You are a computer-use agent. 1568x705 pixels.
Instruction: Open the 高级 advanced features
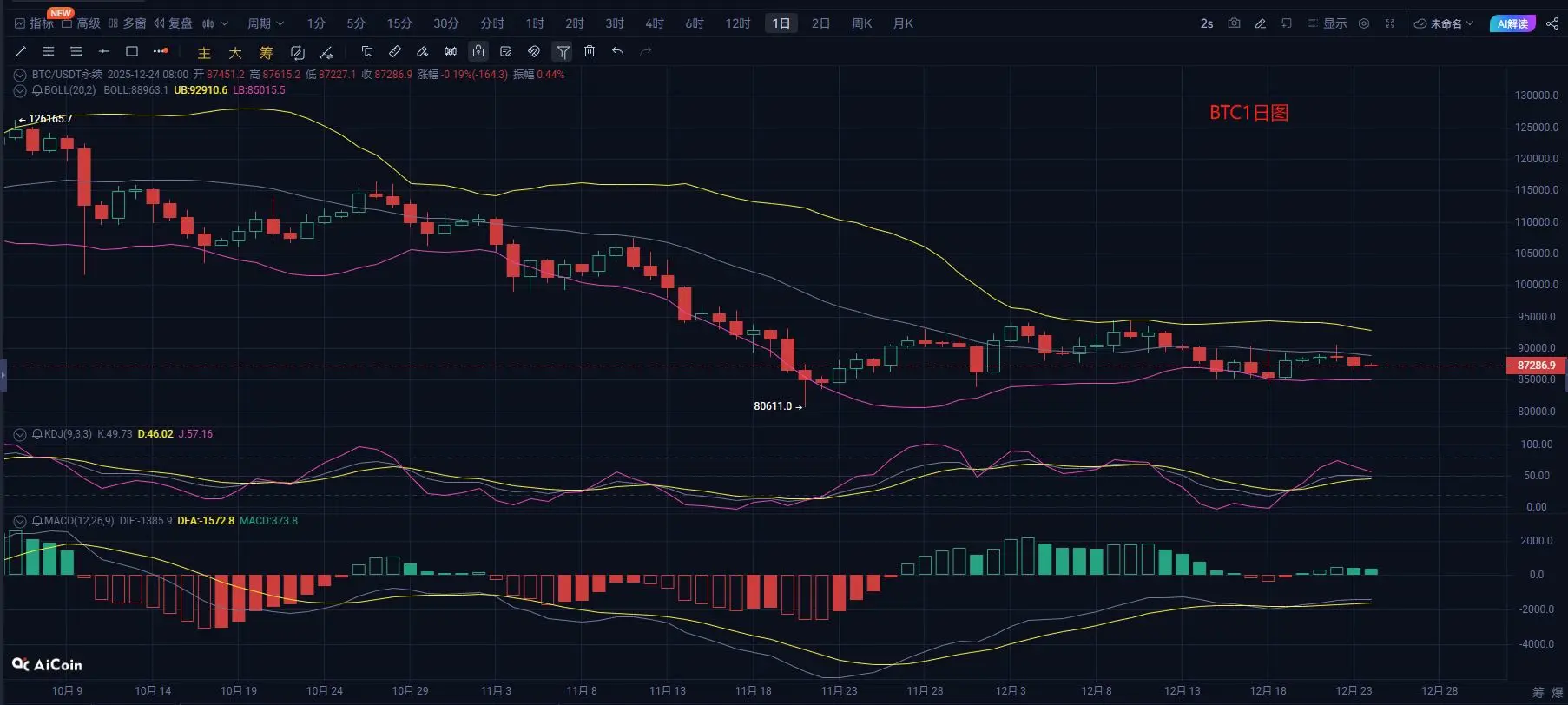point(81,23)
